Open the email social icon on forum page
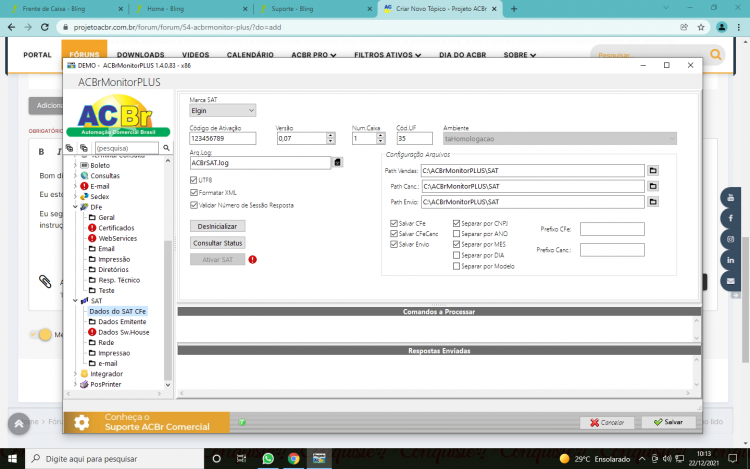 click(x=730, y=281)
